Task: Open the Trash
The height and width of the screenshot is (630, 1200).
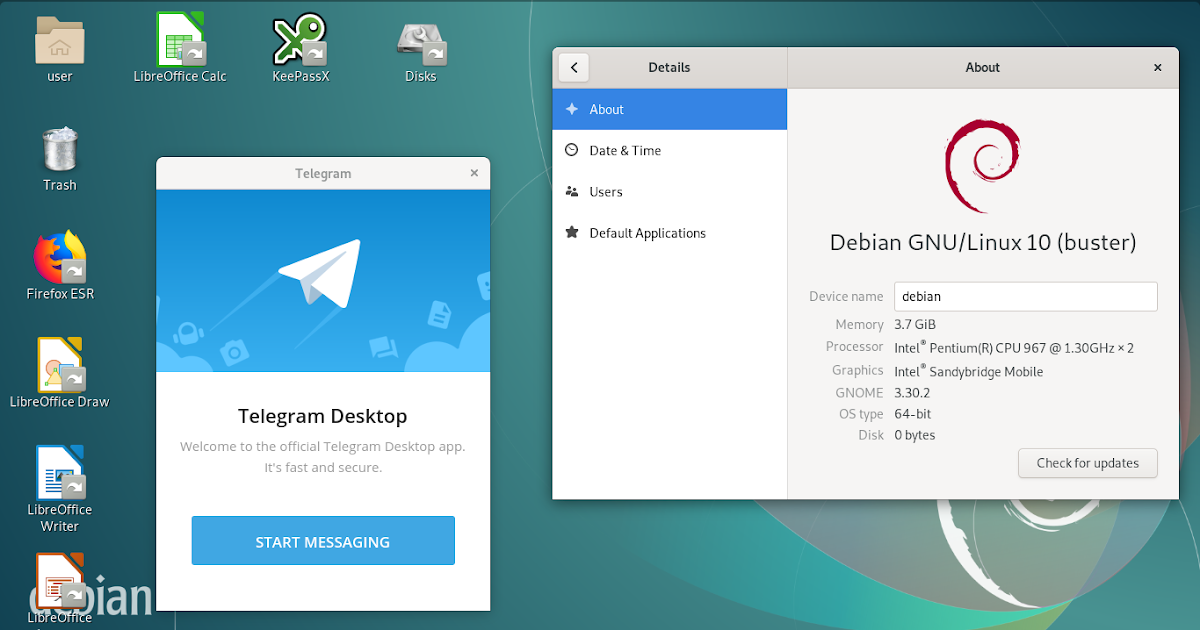Action: click(59, 150)
